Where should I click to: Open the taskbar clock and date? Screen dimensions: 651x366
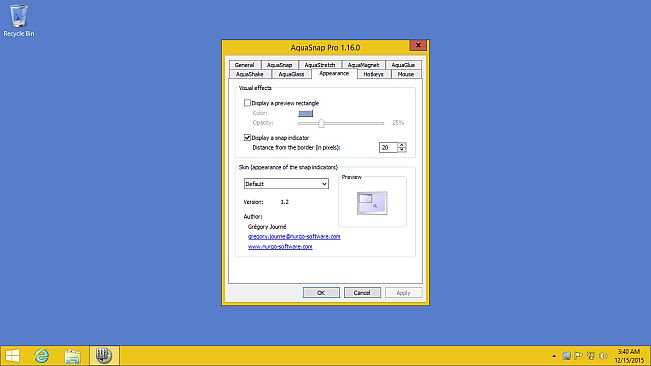(629, 356)
